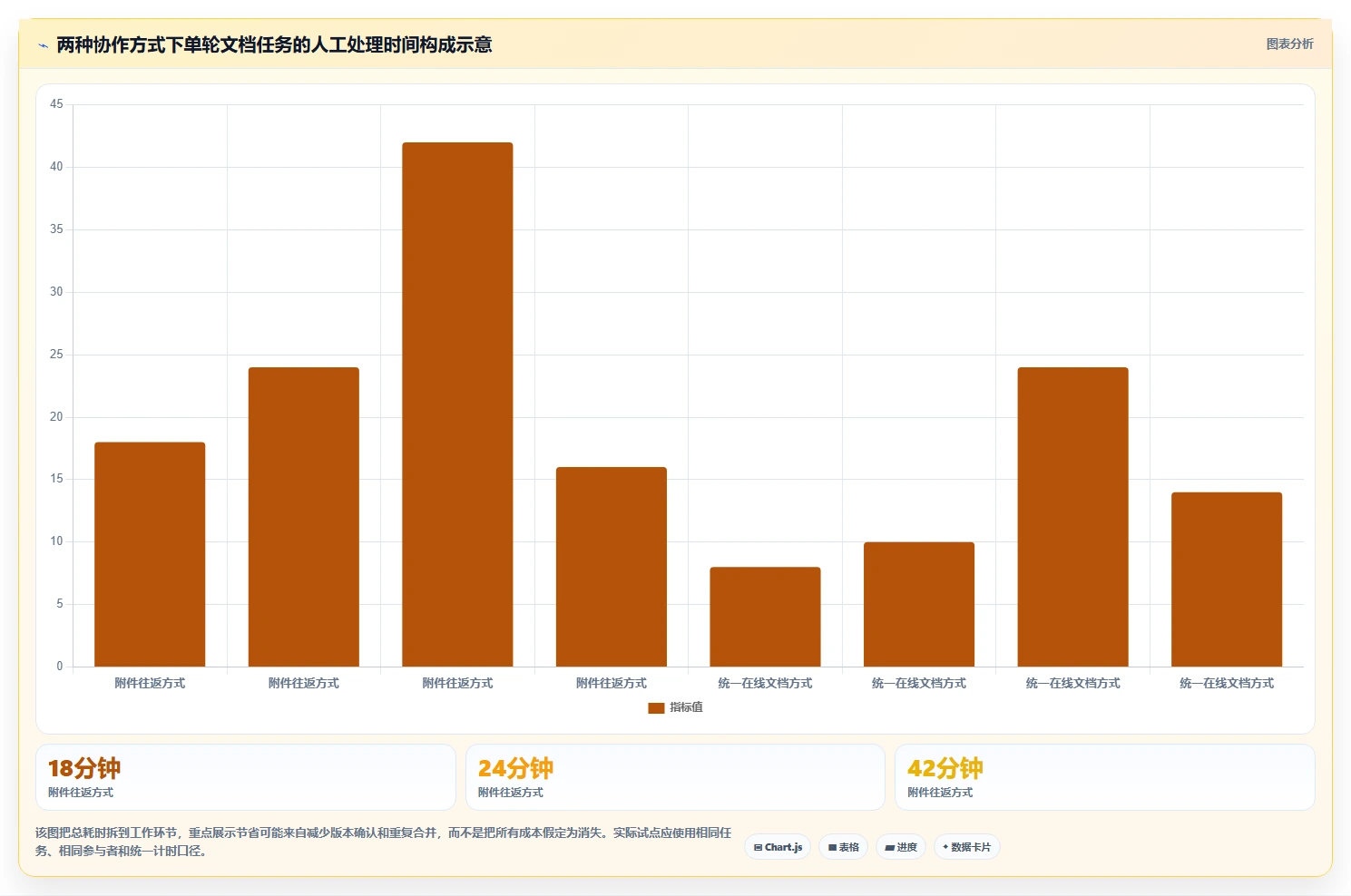Open the 42分钟 data card
This screenshot has height=896, width=1351.
coord(1104,777)
